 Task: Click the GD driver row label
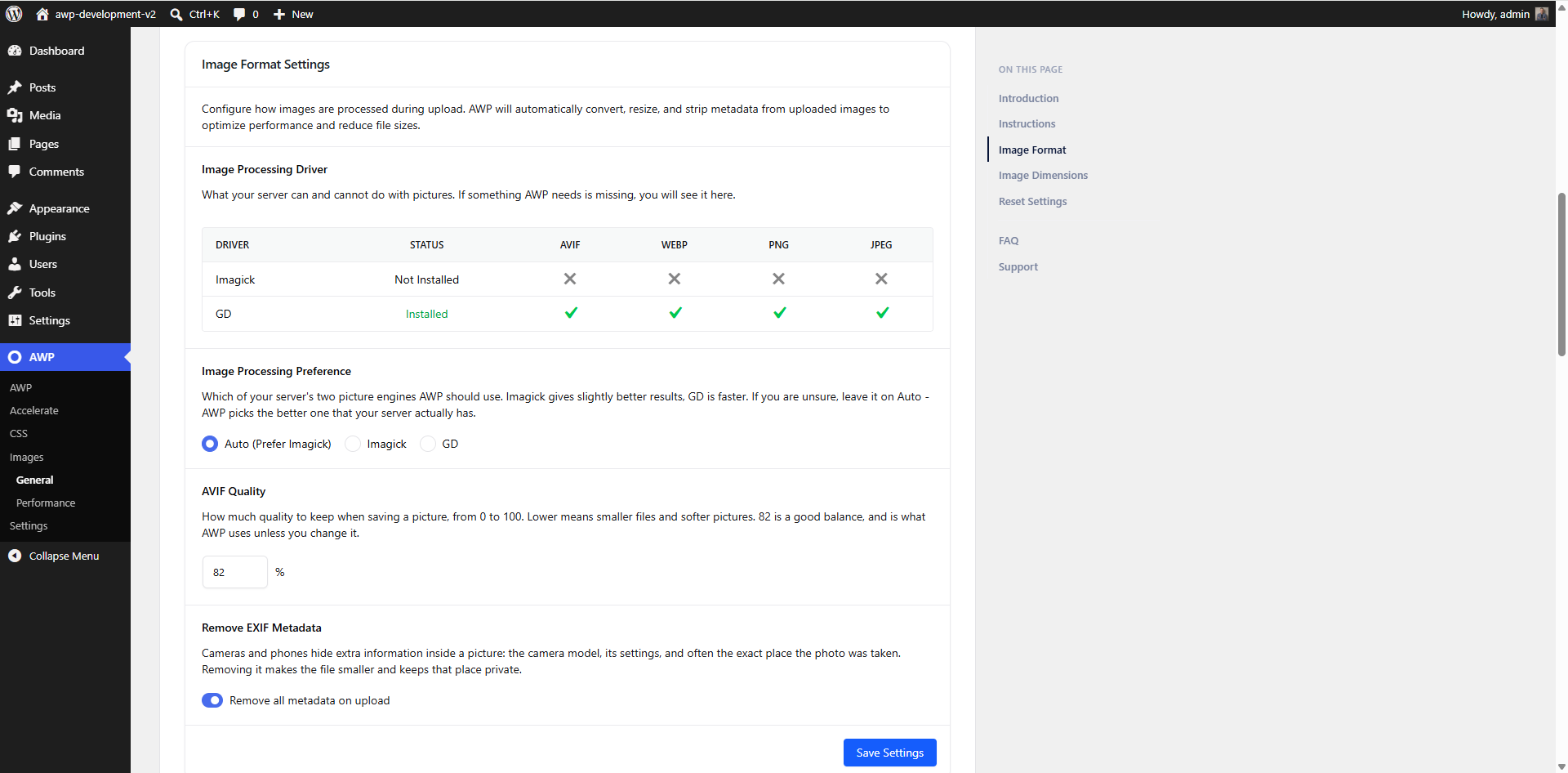pos(224,314)
